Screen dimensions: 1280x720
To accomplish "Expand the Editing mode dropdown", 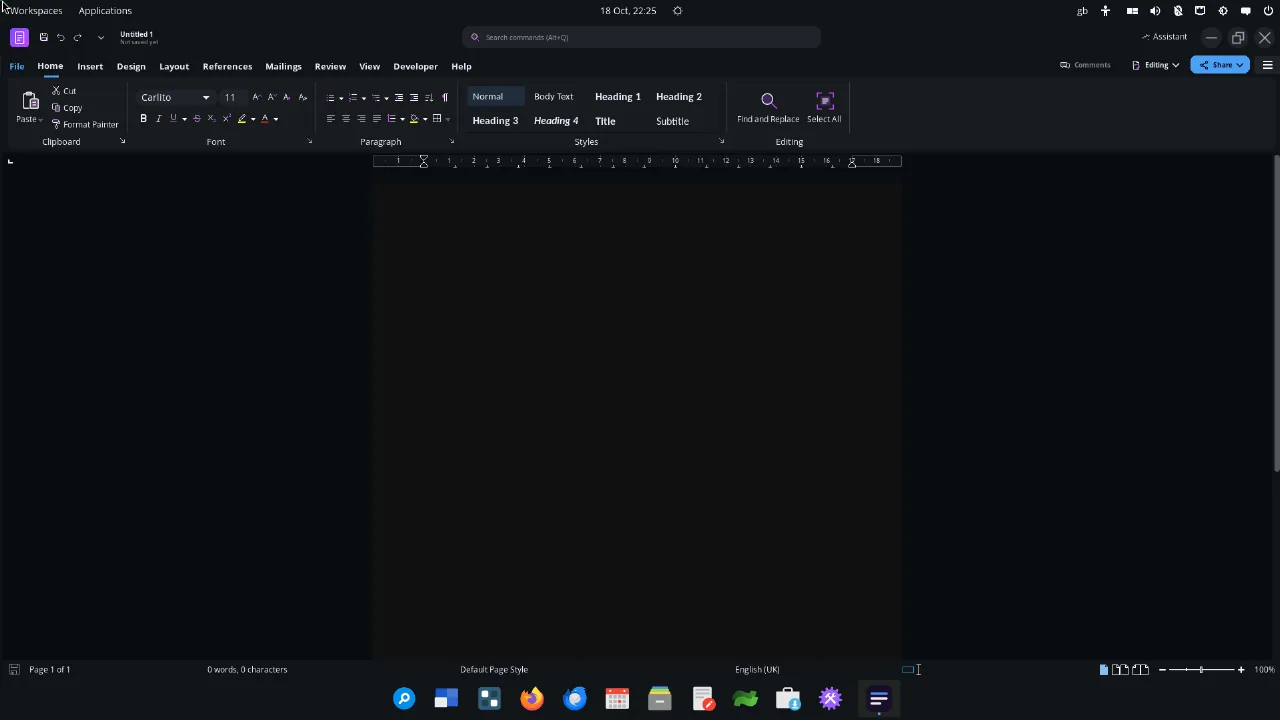I will pyautogui.click(x=1156, y=65).
